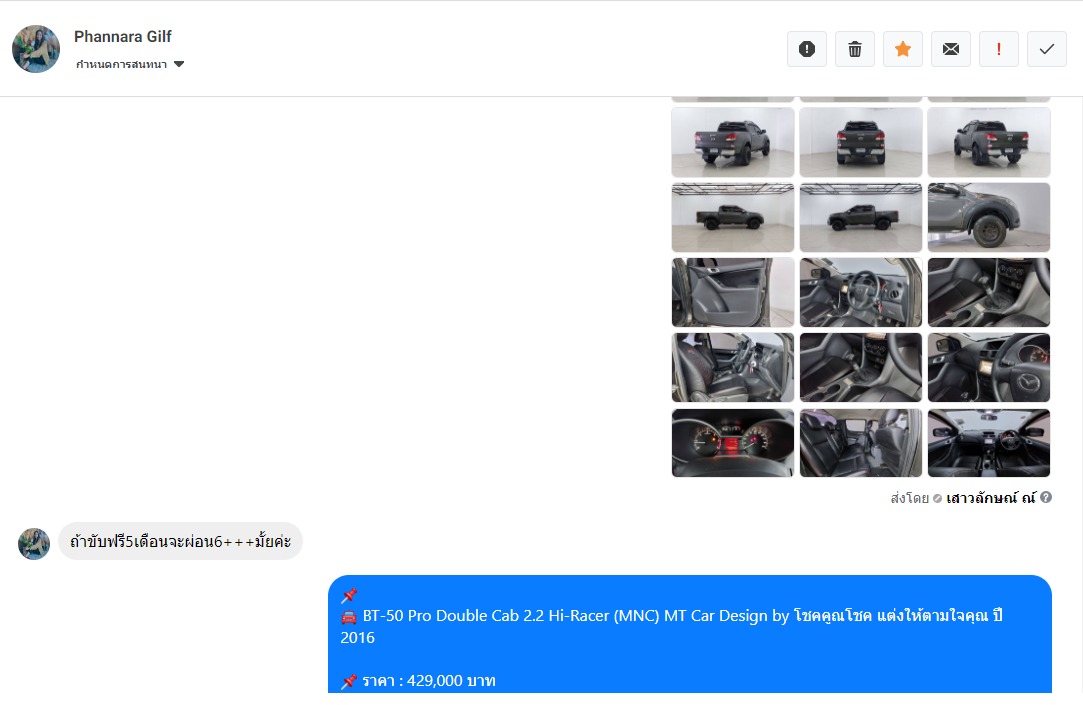Open steering wheel dashboard photo in third row
This screenshot has width=1083, height=705.
tap(861, 292)
